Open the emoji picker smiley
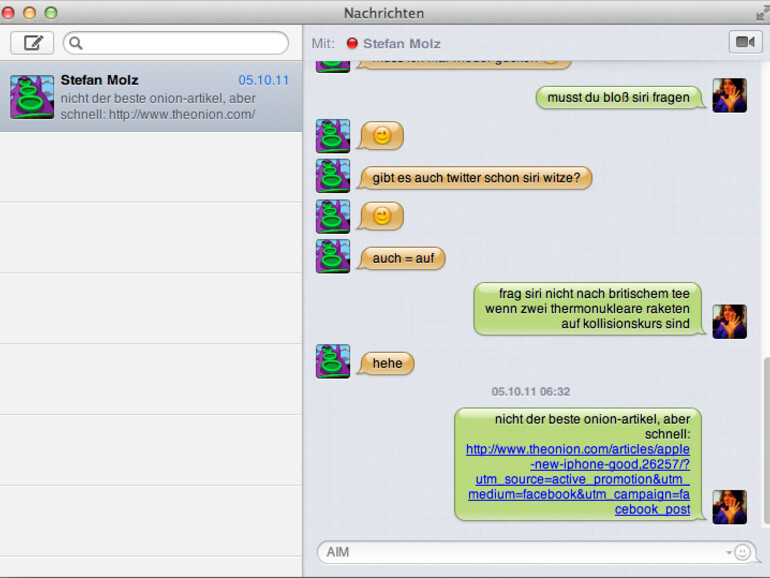The image size is (770, 578). (x=742, y=552)
